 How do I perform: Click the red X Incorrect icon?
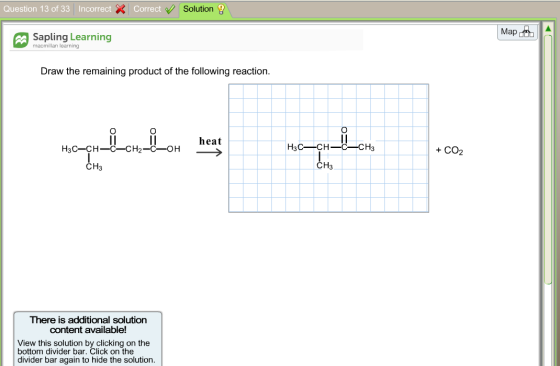[x=120, y=9]
